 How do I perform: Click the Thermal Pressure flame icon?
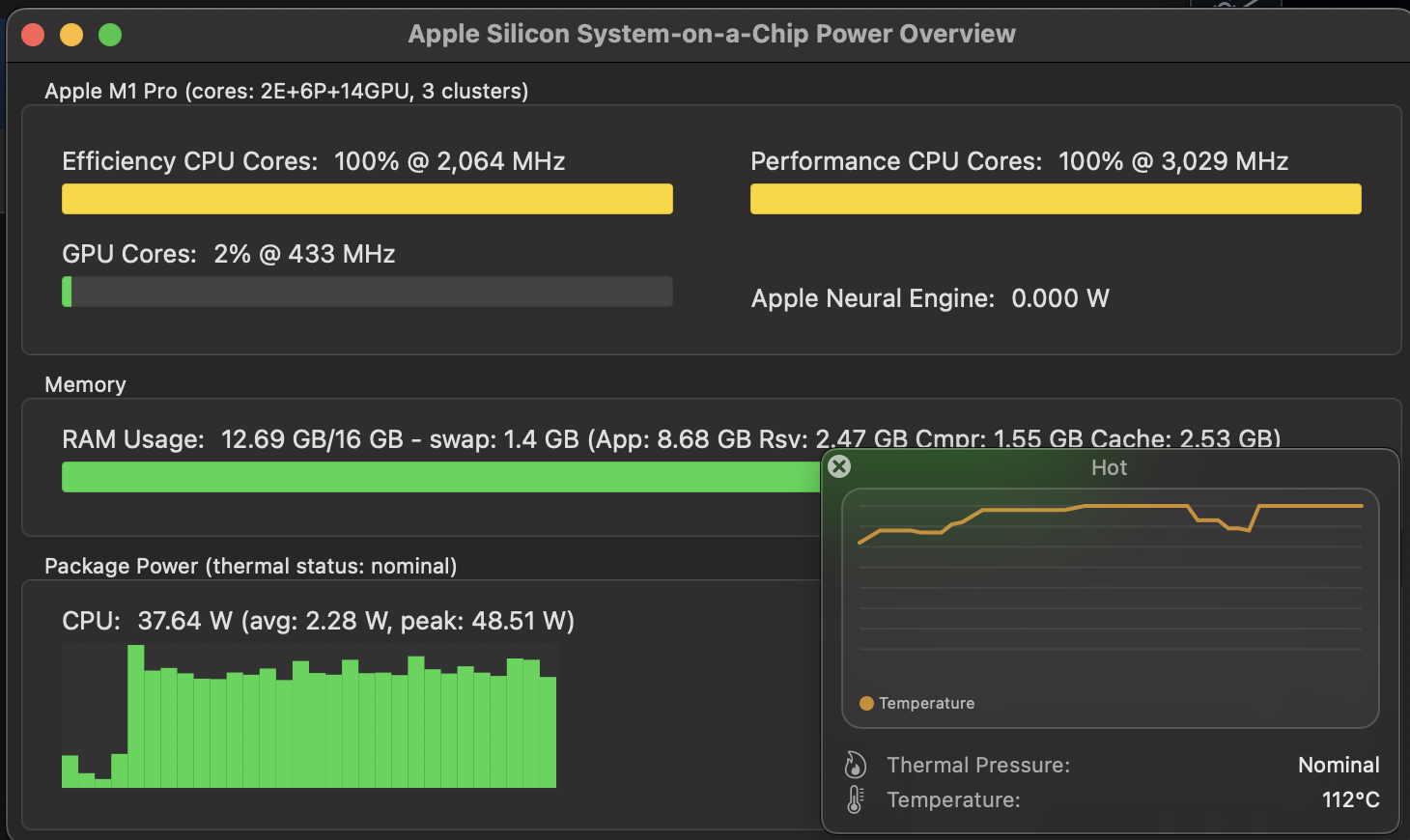[855, 765]
